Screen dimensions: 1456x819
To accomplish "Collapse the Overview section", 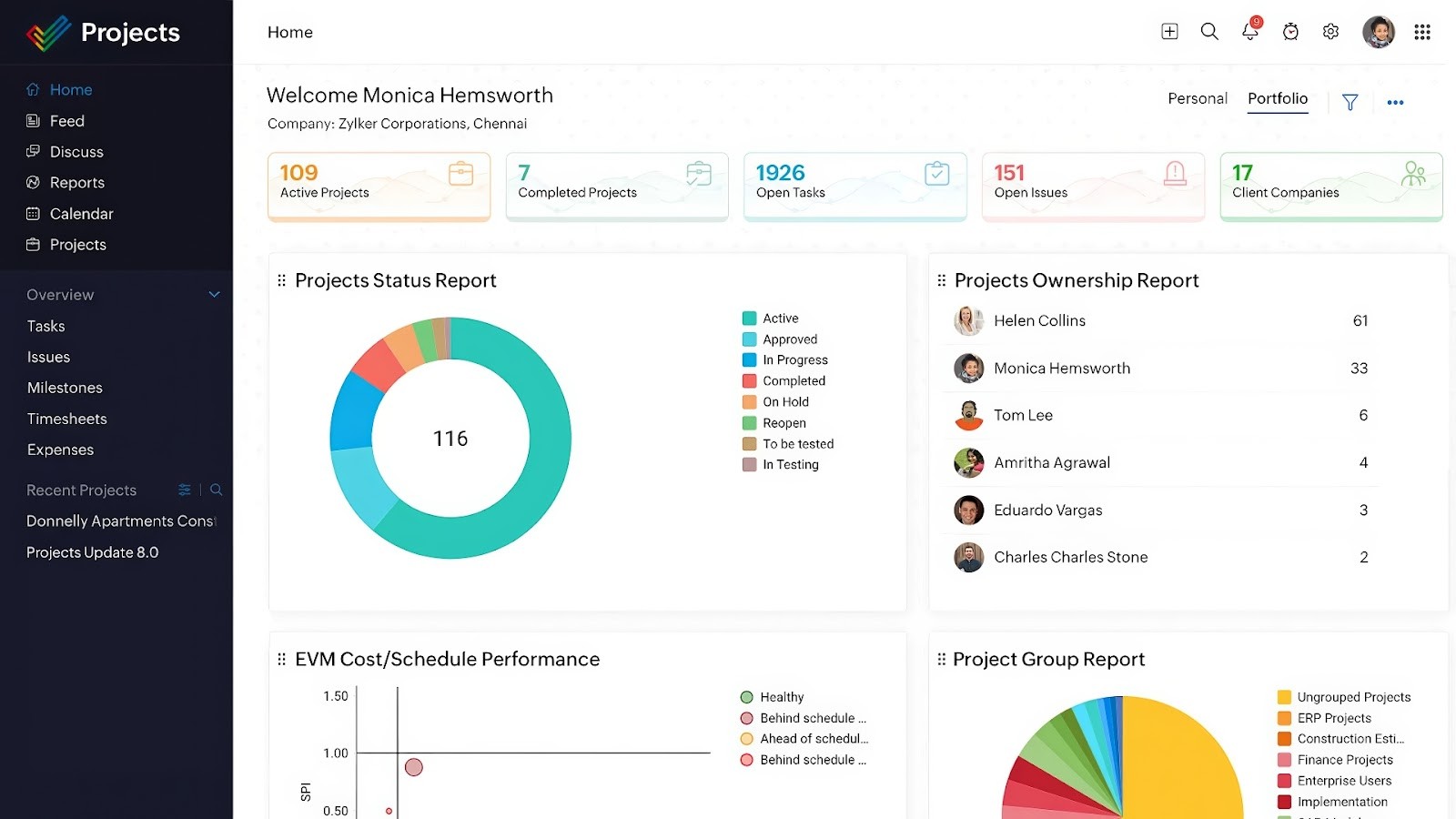I will (214, 294).
